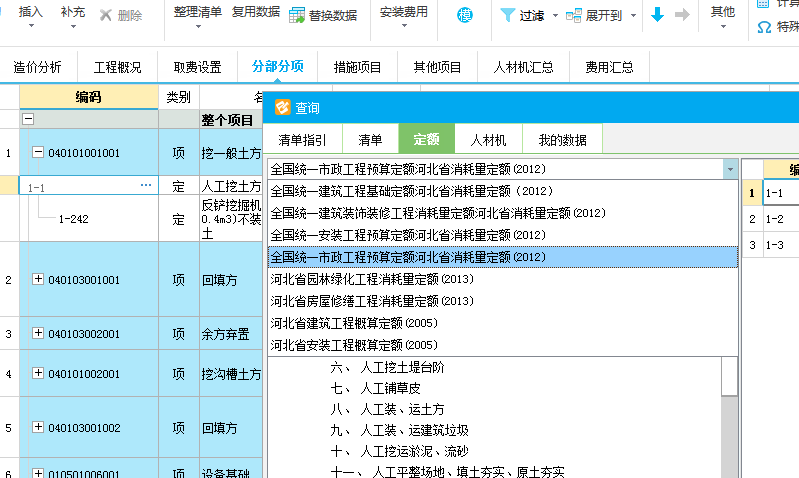Click the 类别 column header

pyautogui.click(x=178, y=97)
